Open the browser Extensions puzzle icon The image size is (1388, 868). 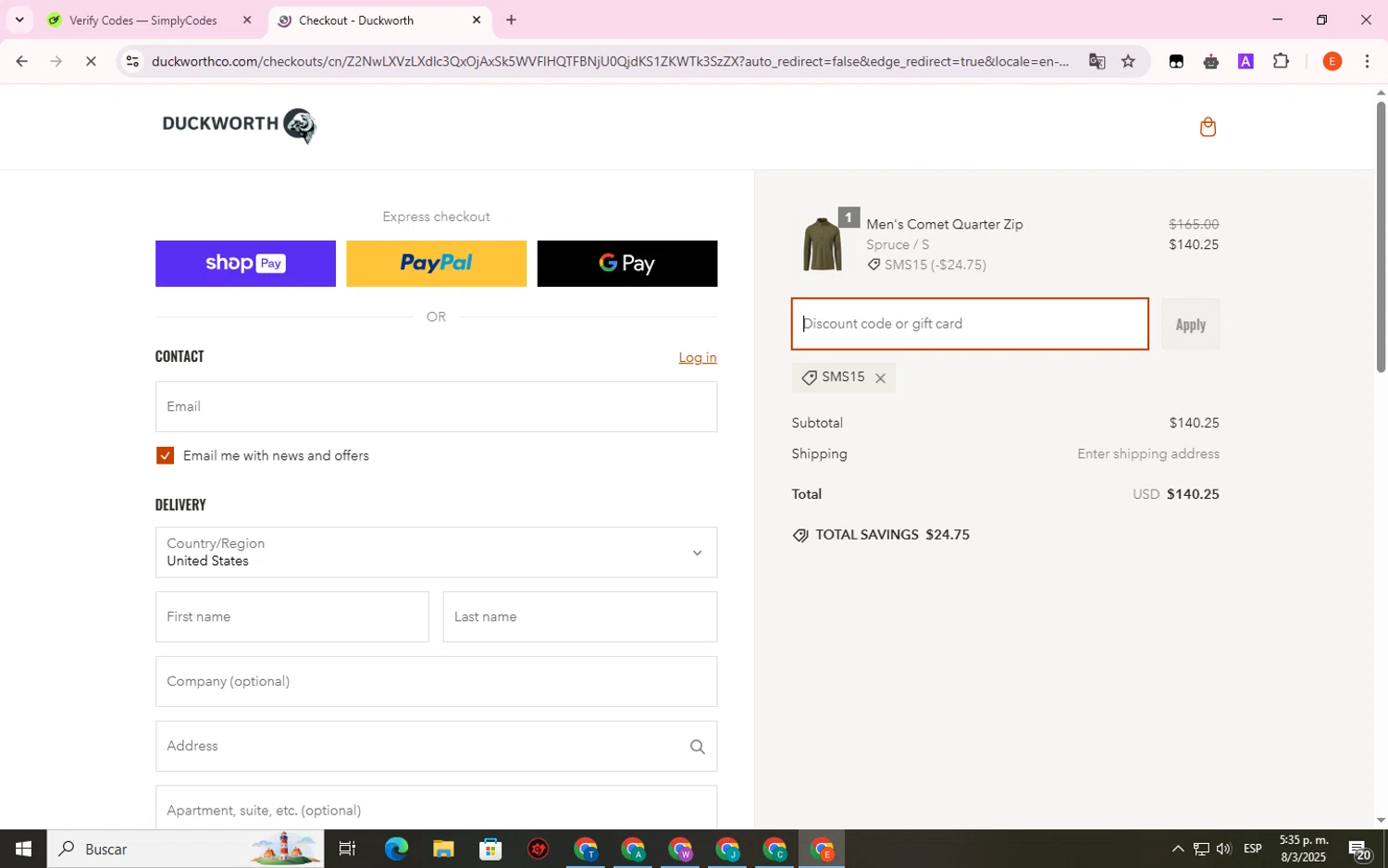tap(1281, 61)
